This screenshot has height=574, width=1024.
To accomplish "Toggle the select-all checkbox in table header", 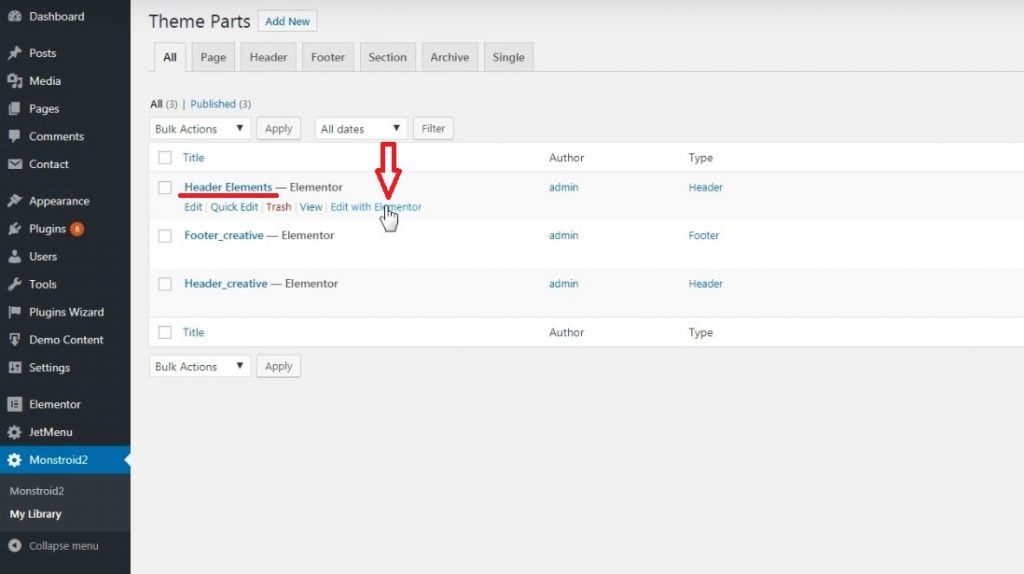I will [x=165, y=158].
